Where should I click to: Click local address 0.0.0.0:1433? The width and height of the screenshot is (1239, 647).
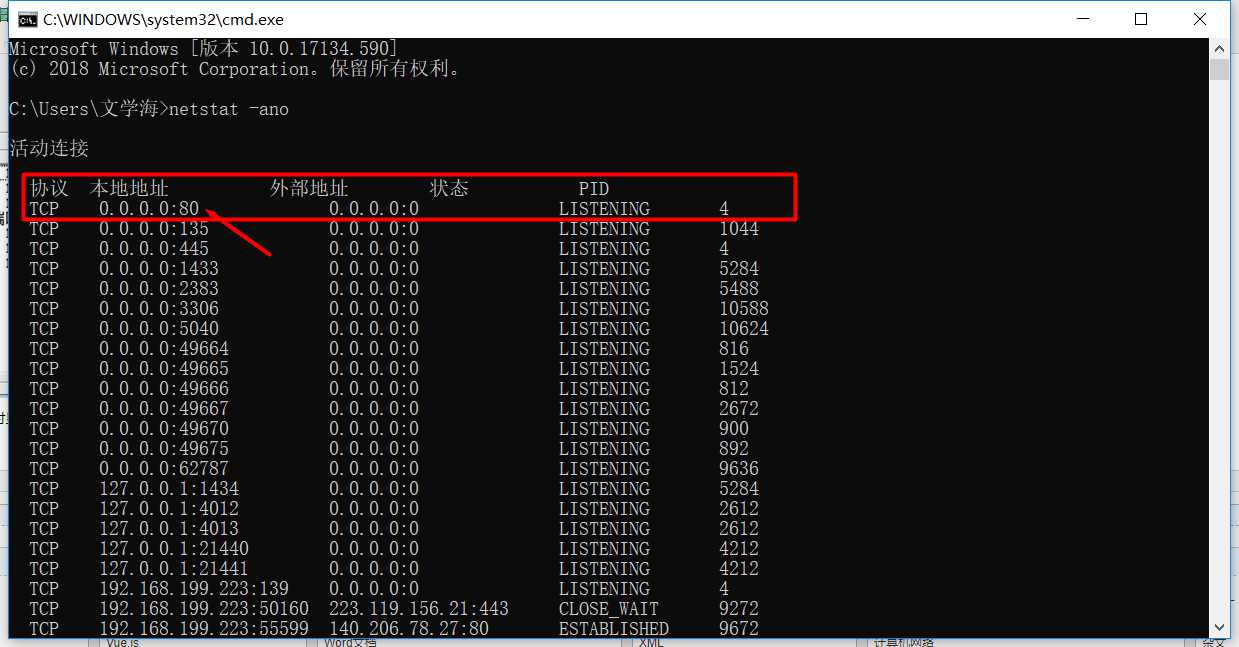159,269
